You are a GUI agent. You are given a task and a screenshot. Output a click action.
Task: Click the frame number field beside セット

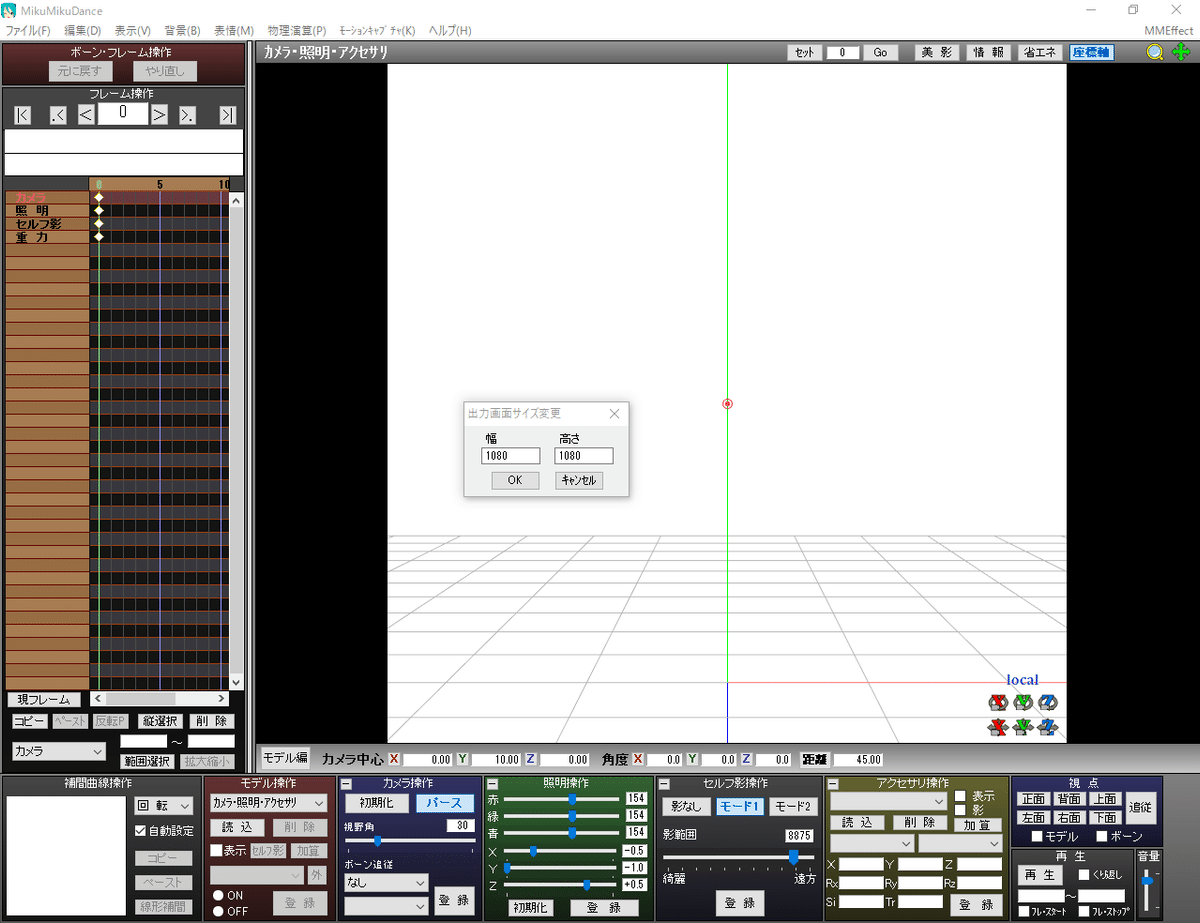(x=843, y=53)
